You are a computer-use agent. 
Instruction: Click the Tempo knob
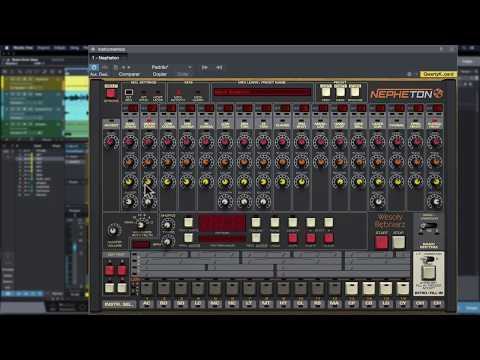pos(168,241)
